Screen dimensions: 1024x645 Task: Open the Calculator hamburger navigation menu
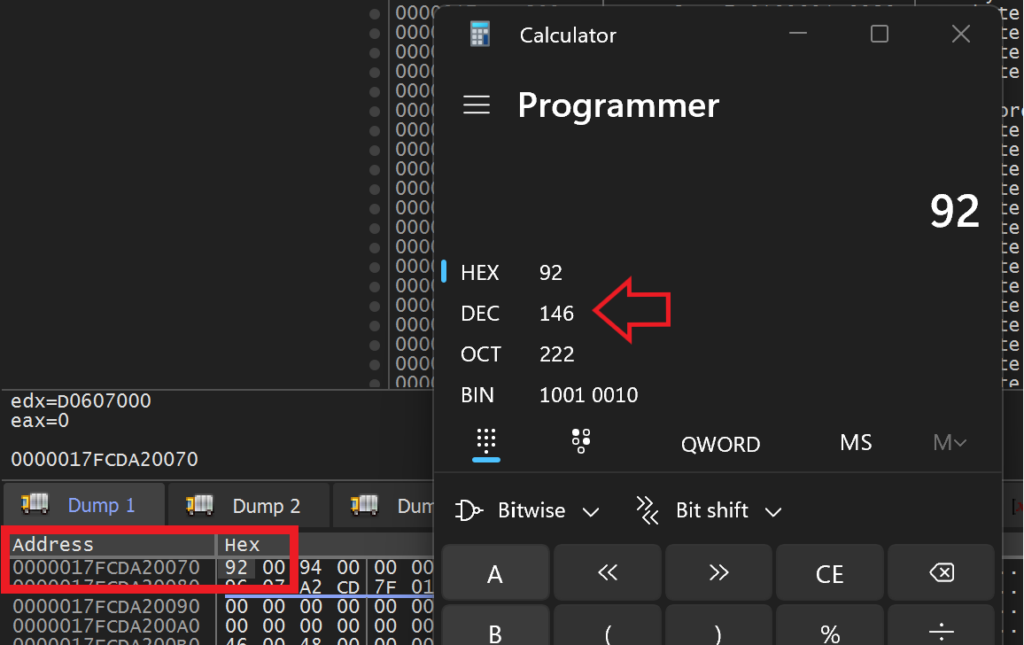(x=477, y=105)
